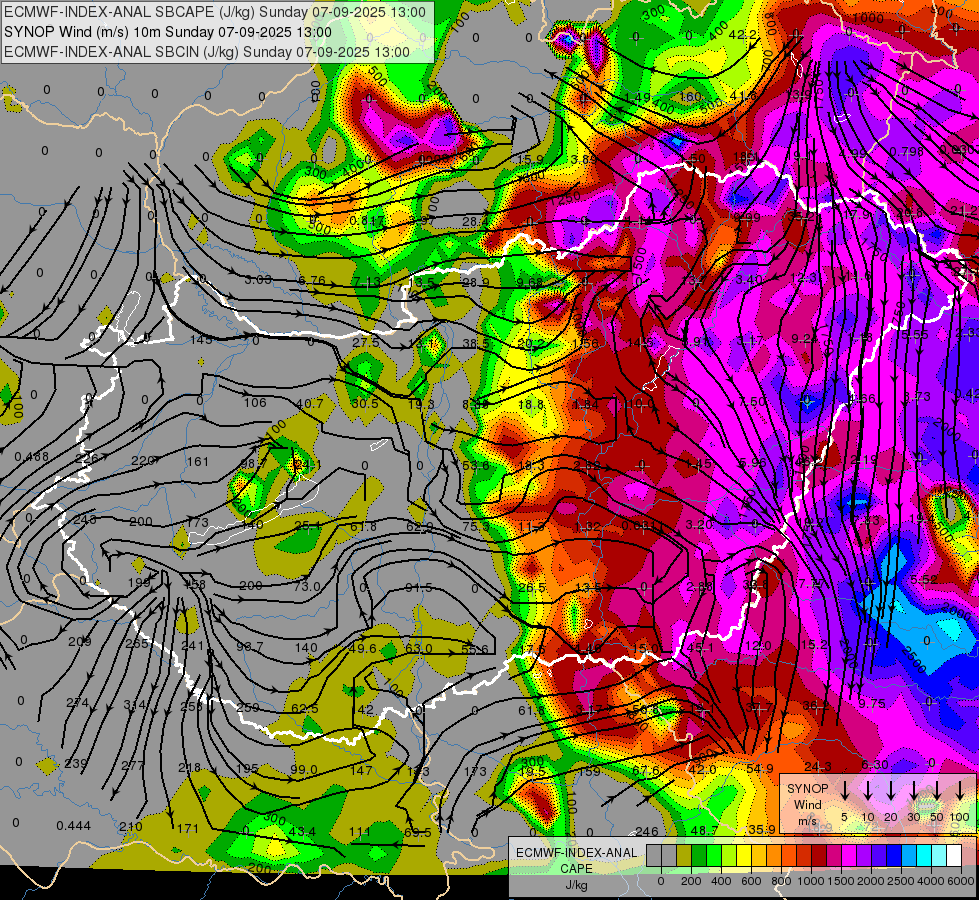Click the olive swatch in CAPE legend
Viewport: 979px width, 900px height.
[x=684, y=856]
